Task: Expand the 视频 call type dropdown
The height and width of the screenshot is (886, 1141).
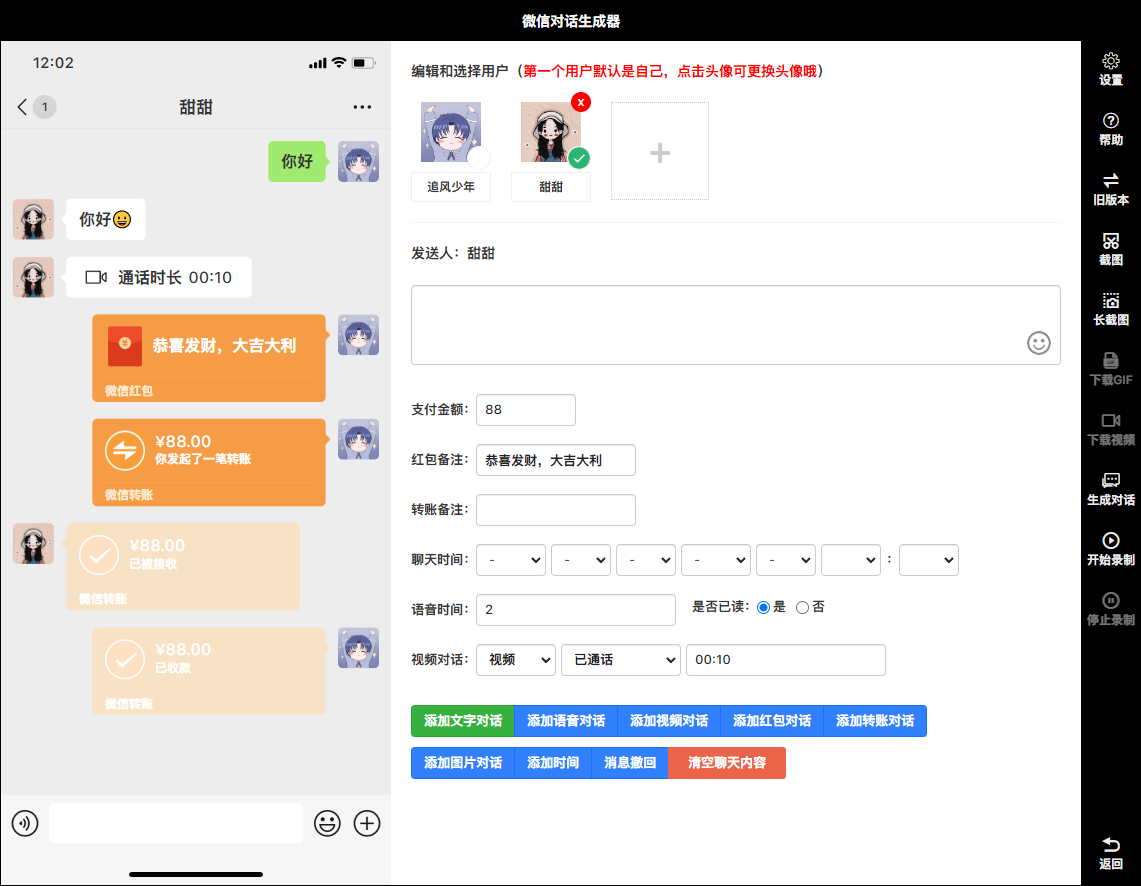Action: pos(516,660)
